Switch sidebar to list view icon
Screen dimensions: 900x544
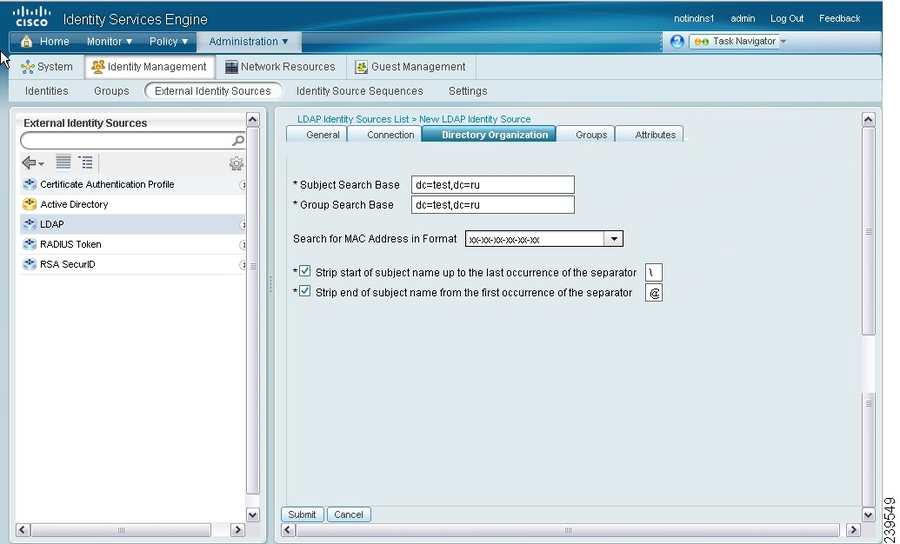coord(63,162)
